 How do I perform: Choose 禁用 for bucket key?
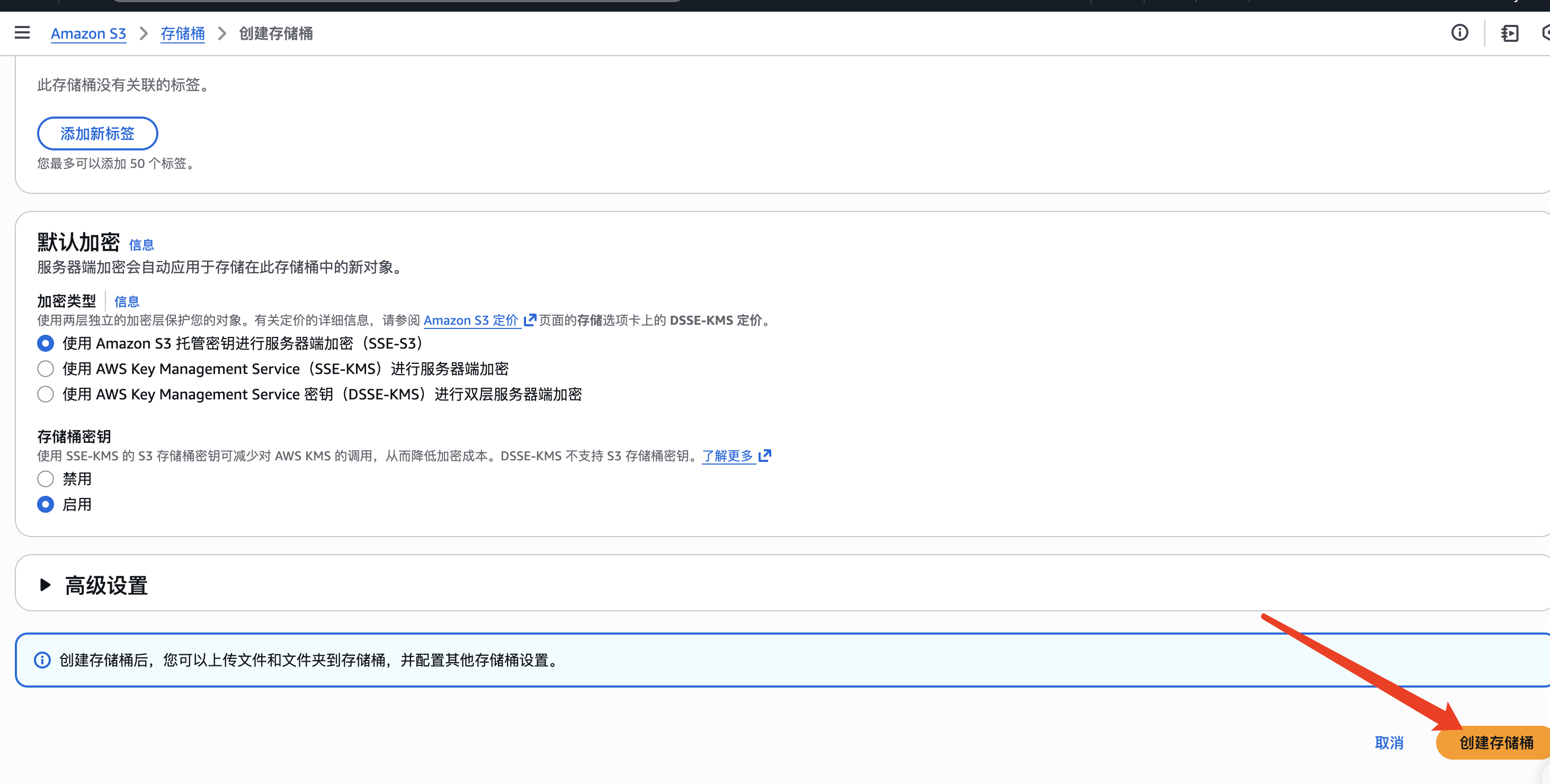(46, 479)
